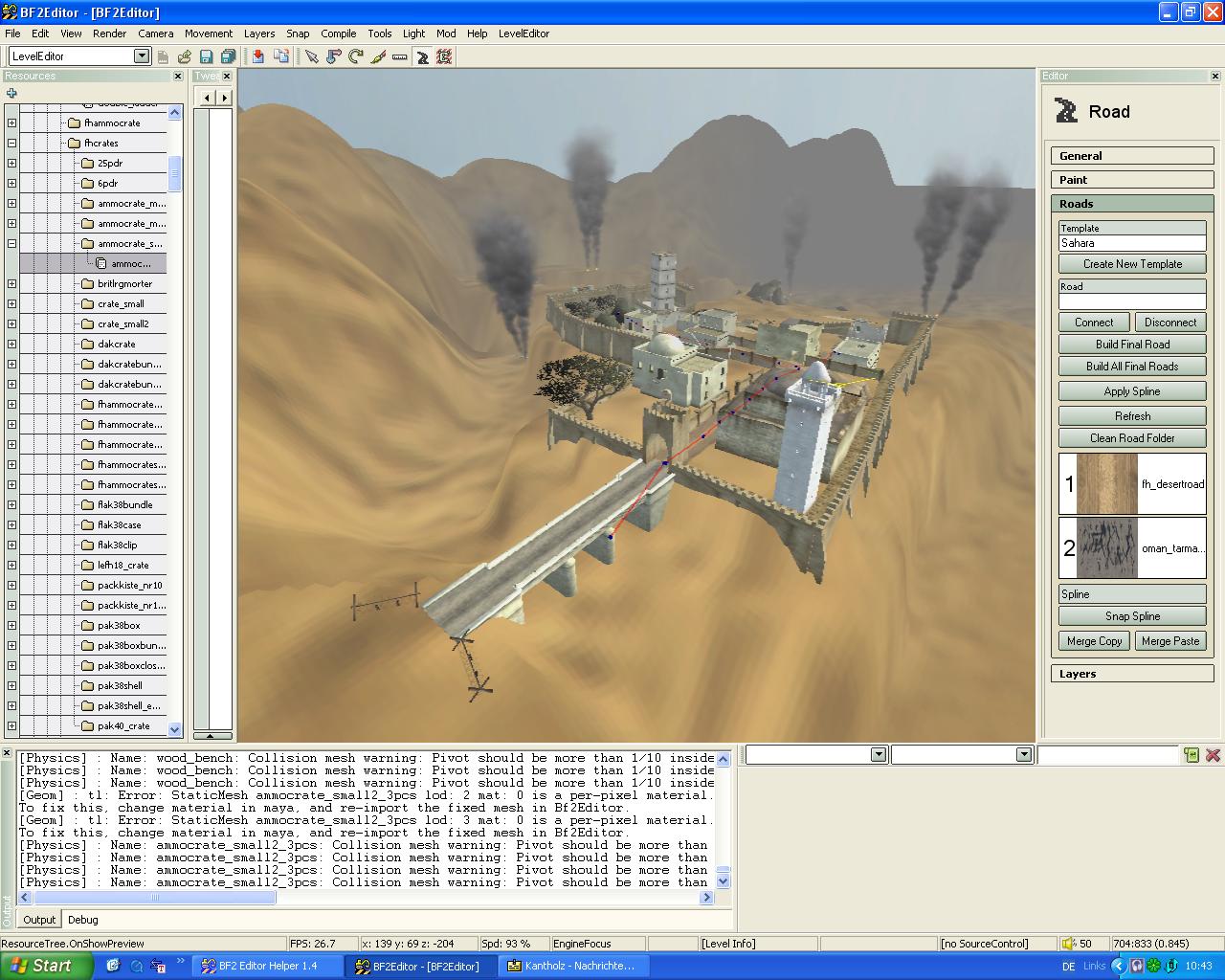This screenshot has width=1225, height=980.
Task: Click the Tweaker right arrow button
Action: click(225, 97)
